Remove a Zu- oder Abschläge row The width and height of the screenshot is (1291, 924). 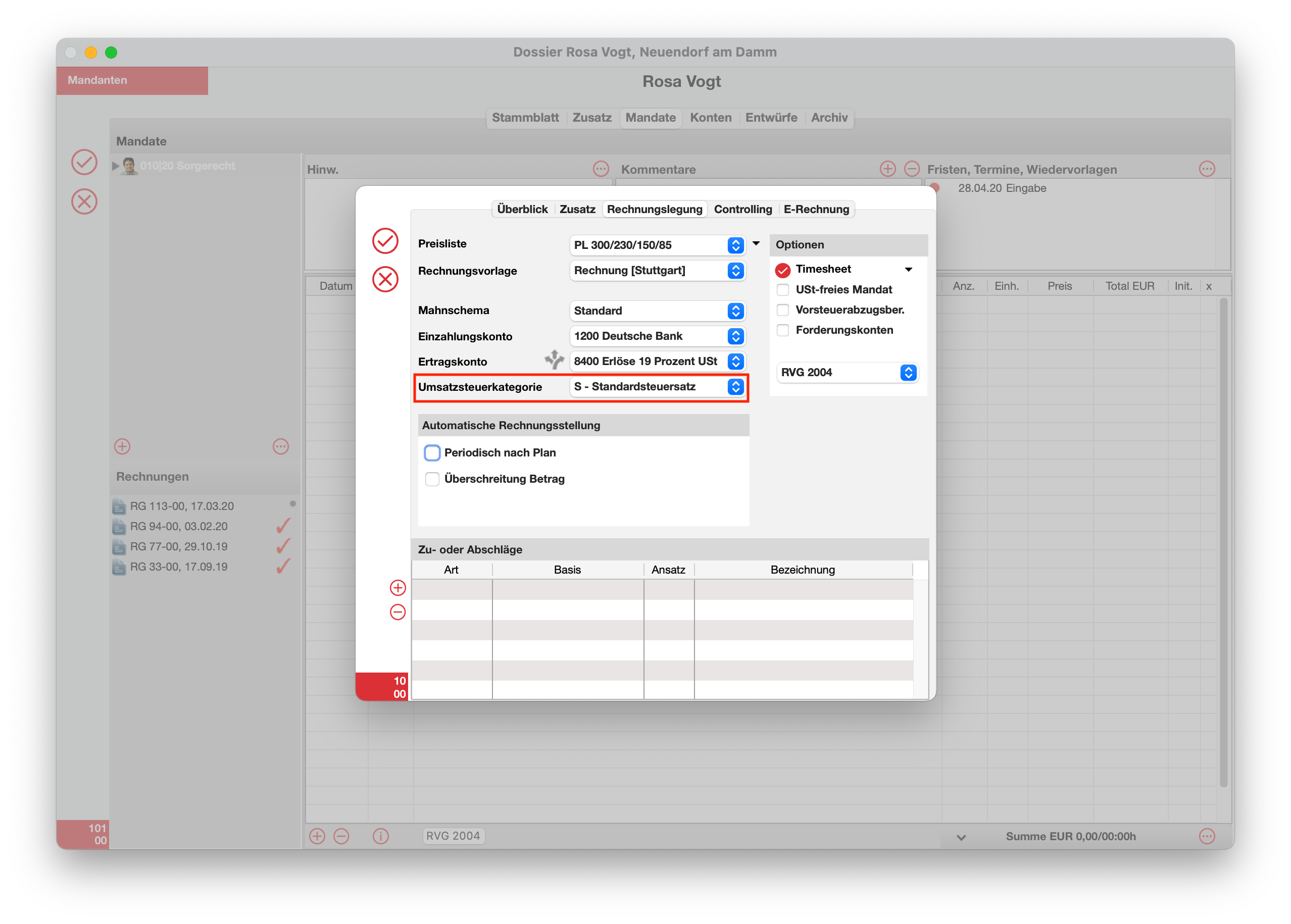point(398,612)
